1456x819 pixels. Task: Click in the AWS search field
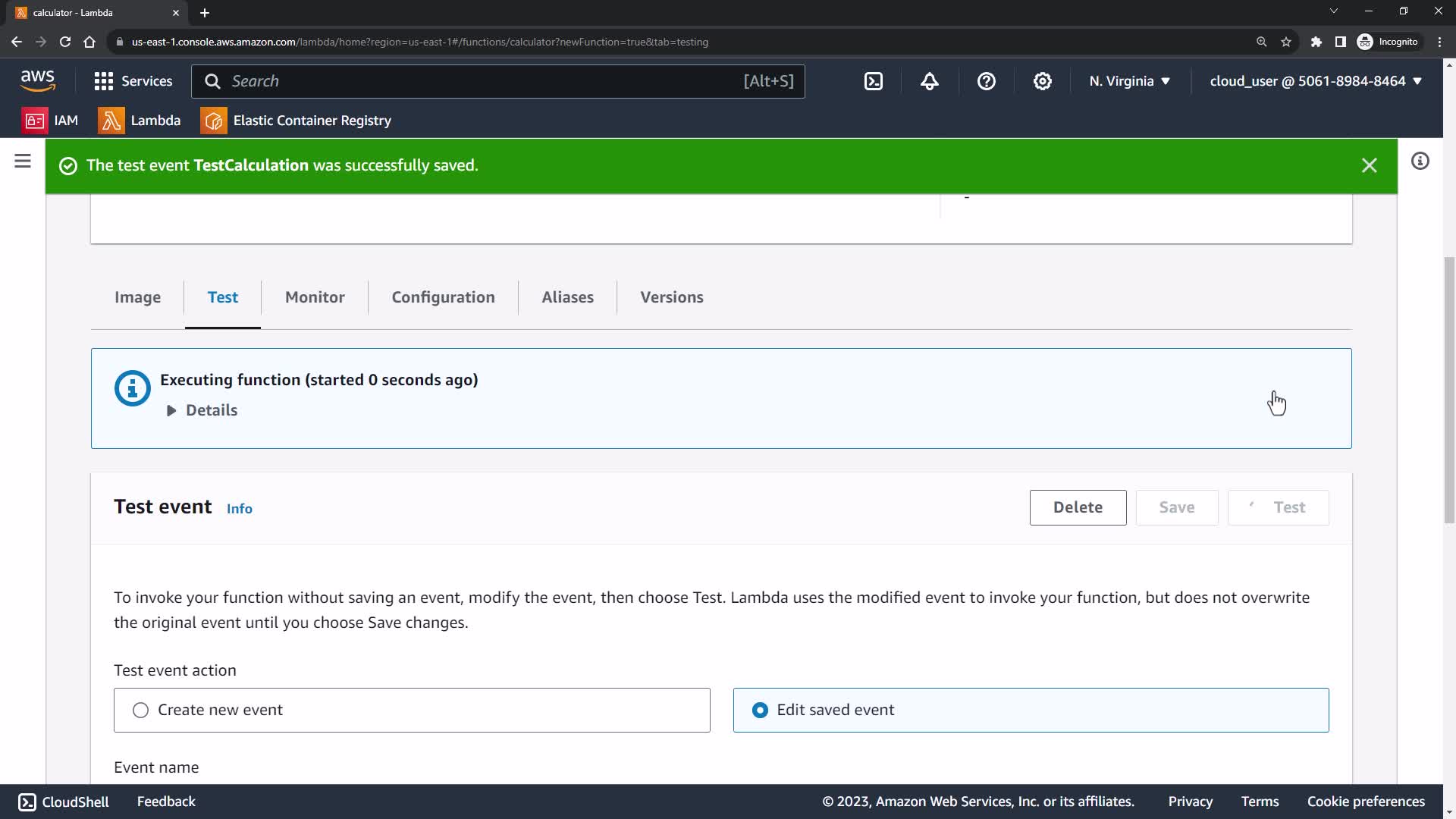(485, 81)
